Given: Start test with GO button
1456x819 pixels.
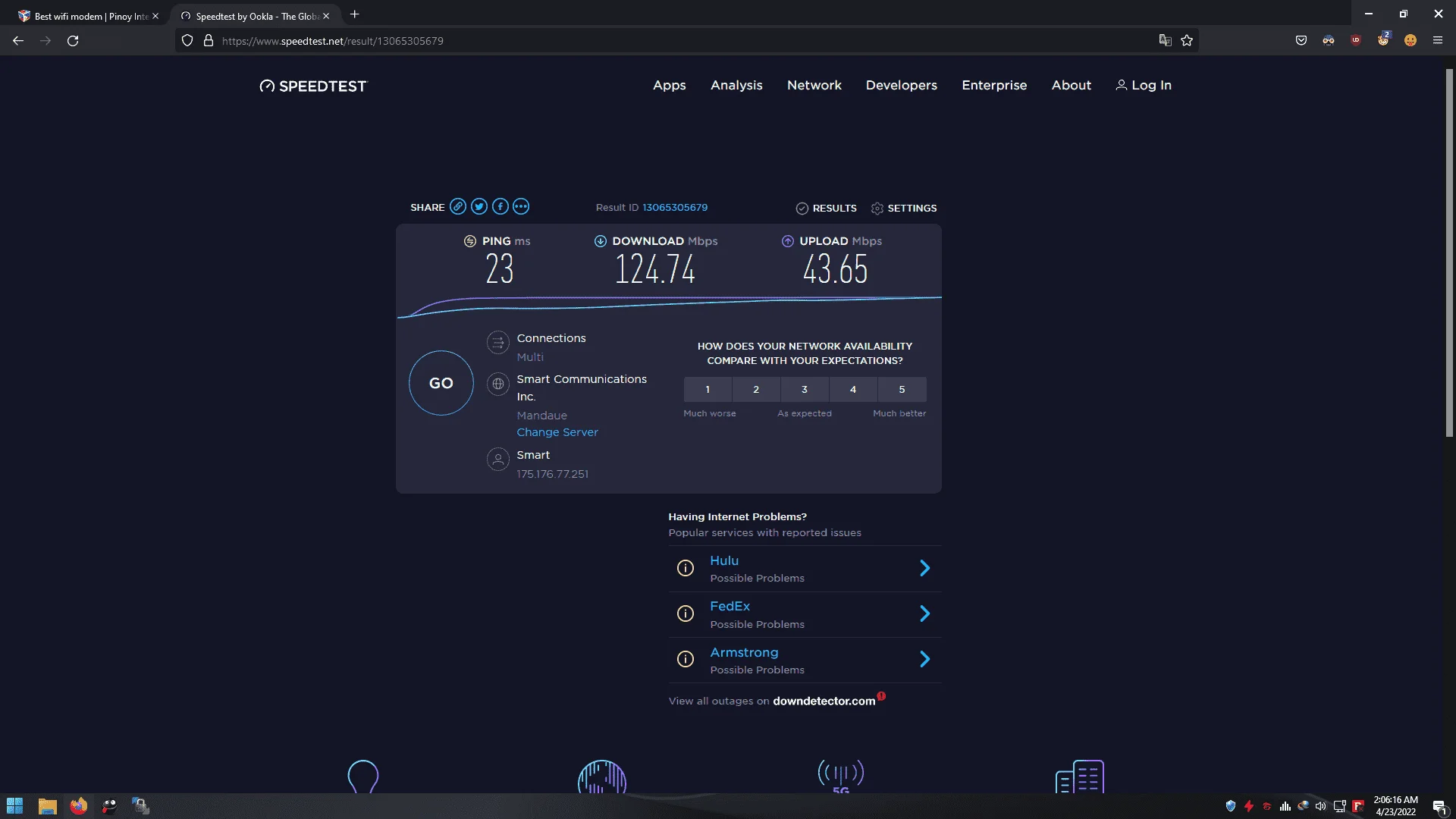Looking at the screenshot, I should [x=441, y=383].
